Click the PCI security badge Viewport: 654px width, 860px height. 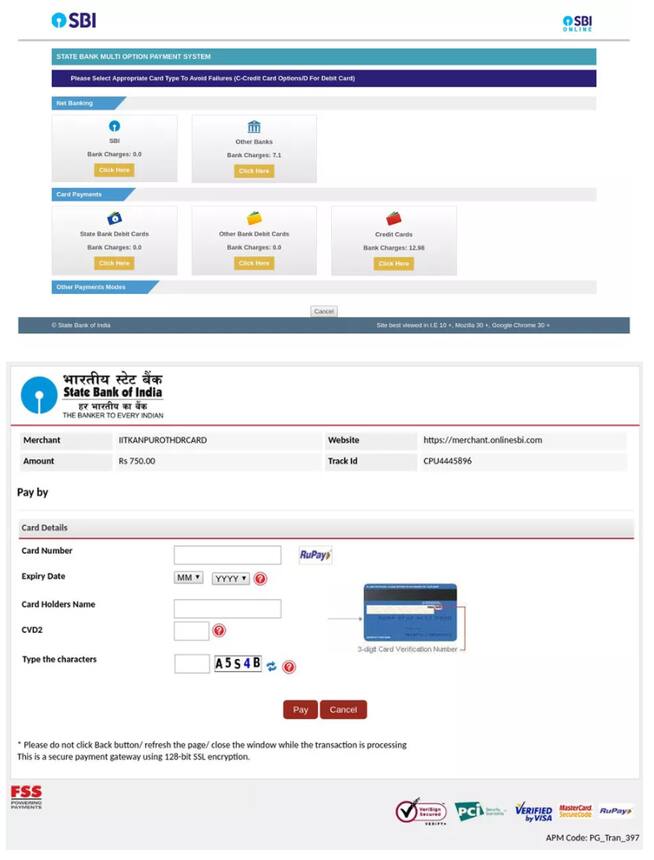480,811
